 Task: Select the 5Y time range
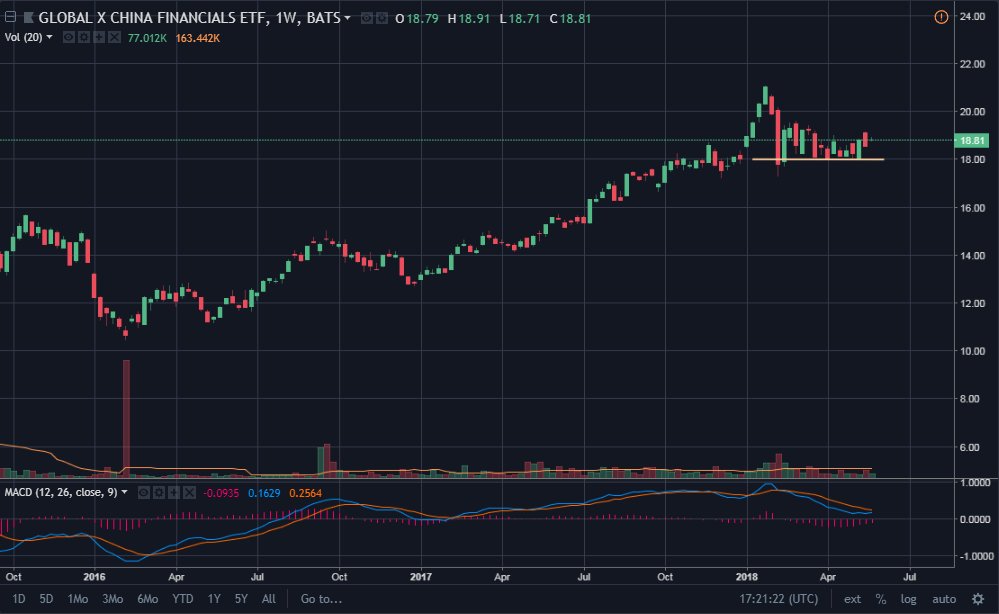pos(241,599)
